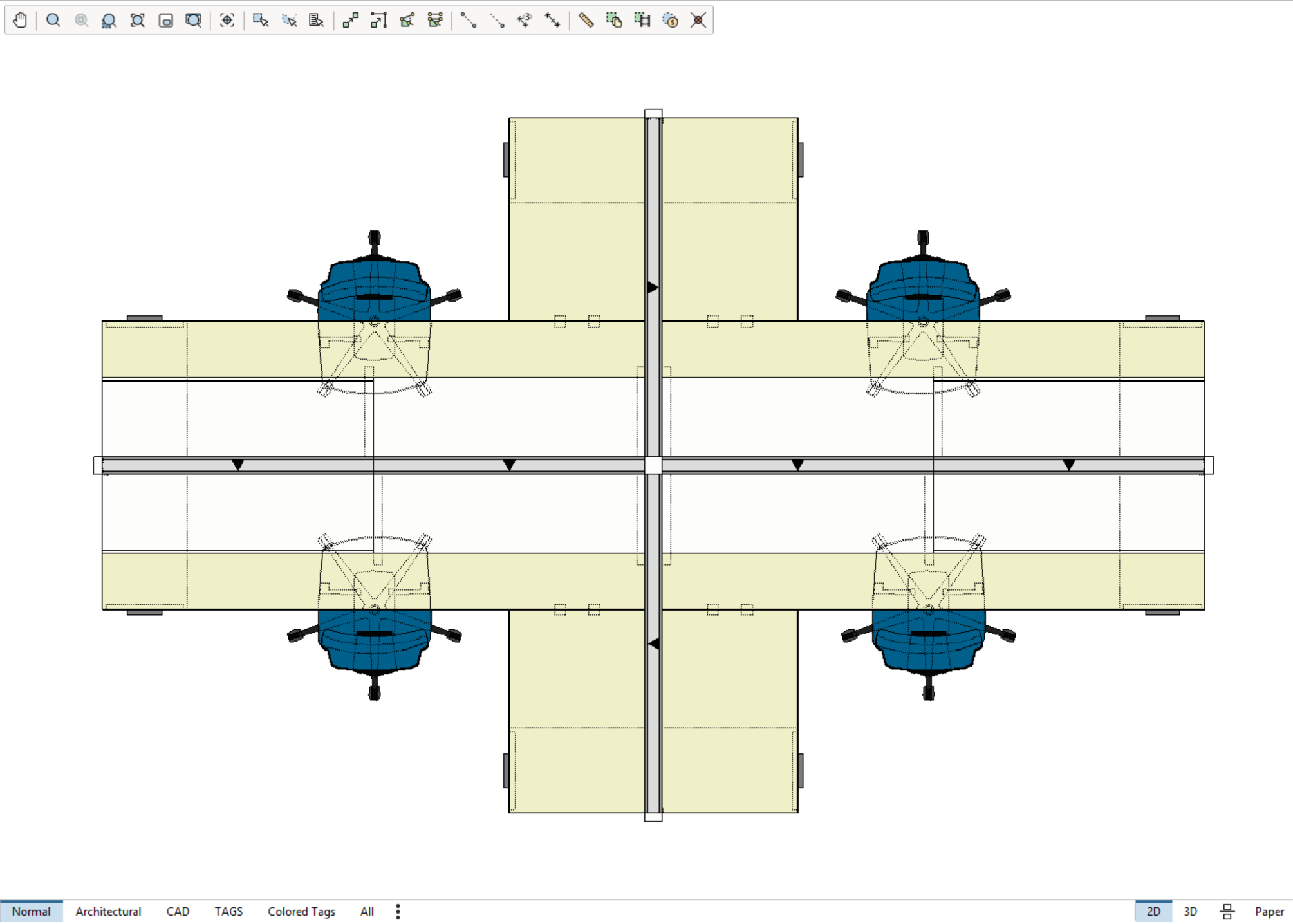Image resolution: width=1293 pixels, height=924 pixels.
Task: Click the select-from-list cursor icon
Action: (316, 21)
